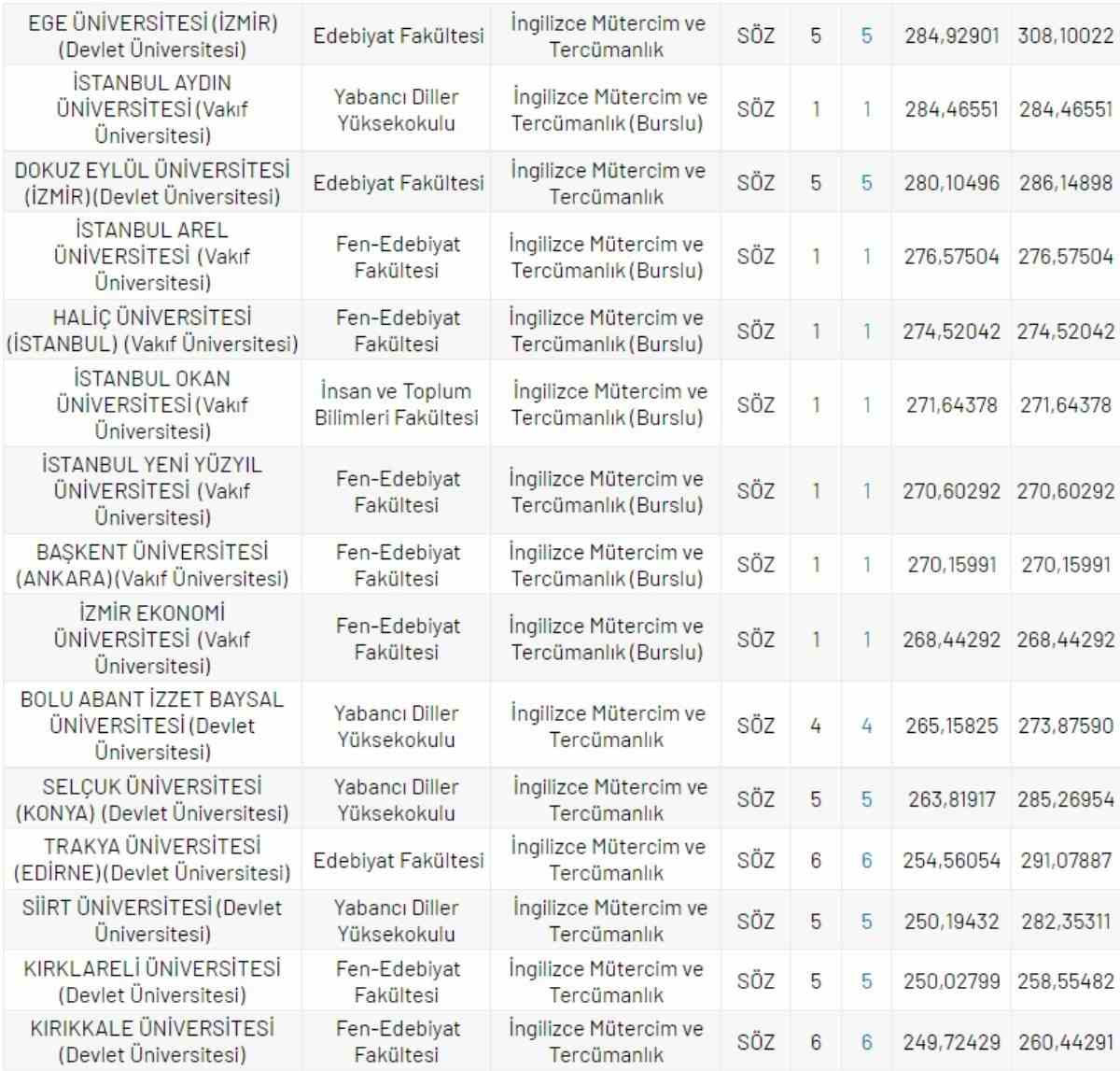
Task: Click the base score 270,15991 in Başkent row
Action: (x=951, y=565)
